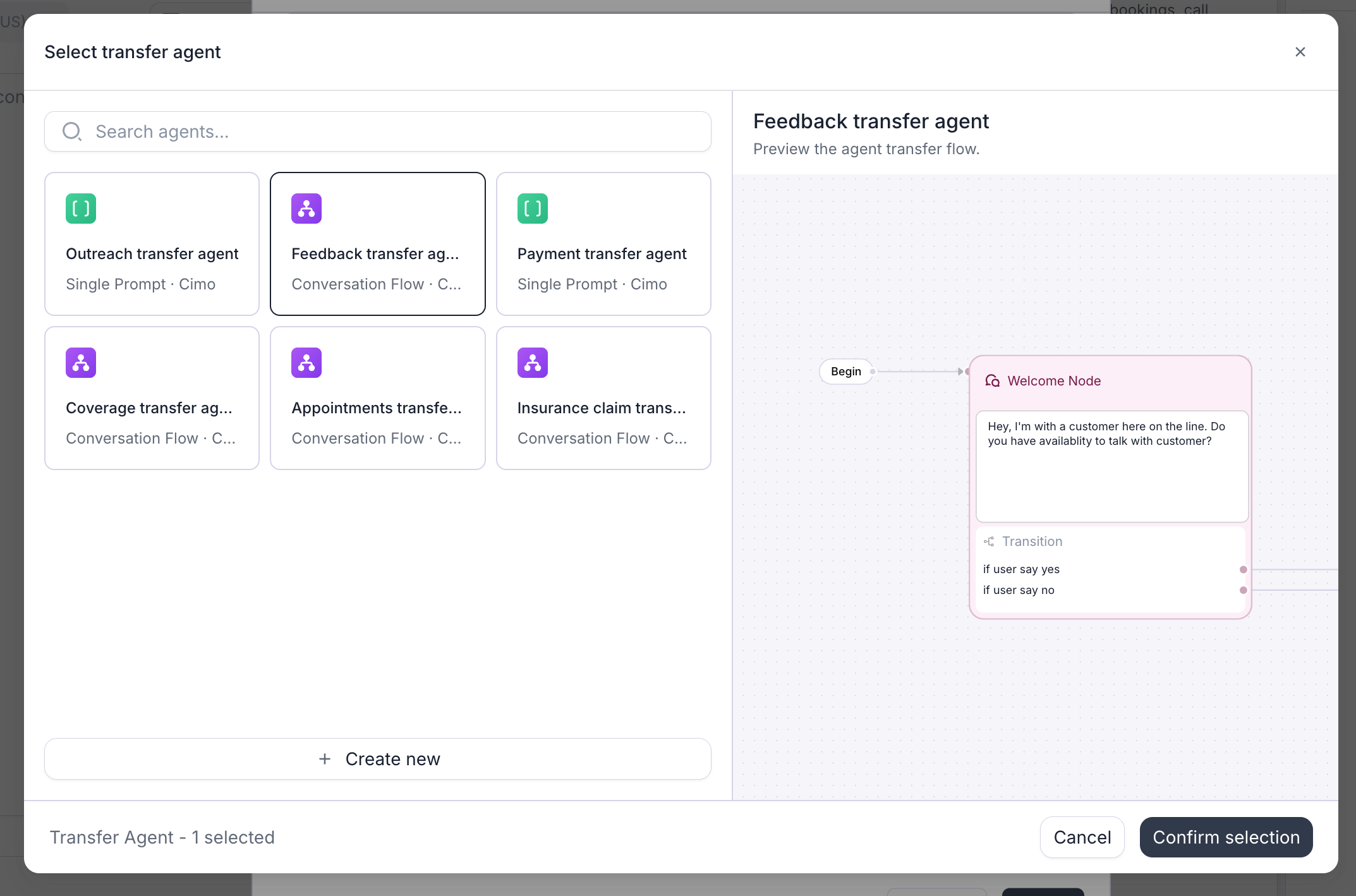Click the Transition label
This screenshot has height=896, width=1356.
point(1032,542)
